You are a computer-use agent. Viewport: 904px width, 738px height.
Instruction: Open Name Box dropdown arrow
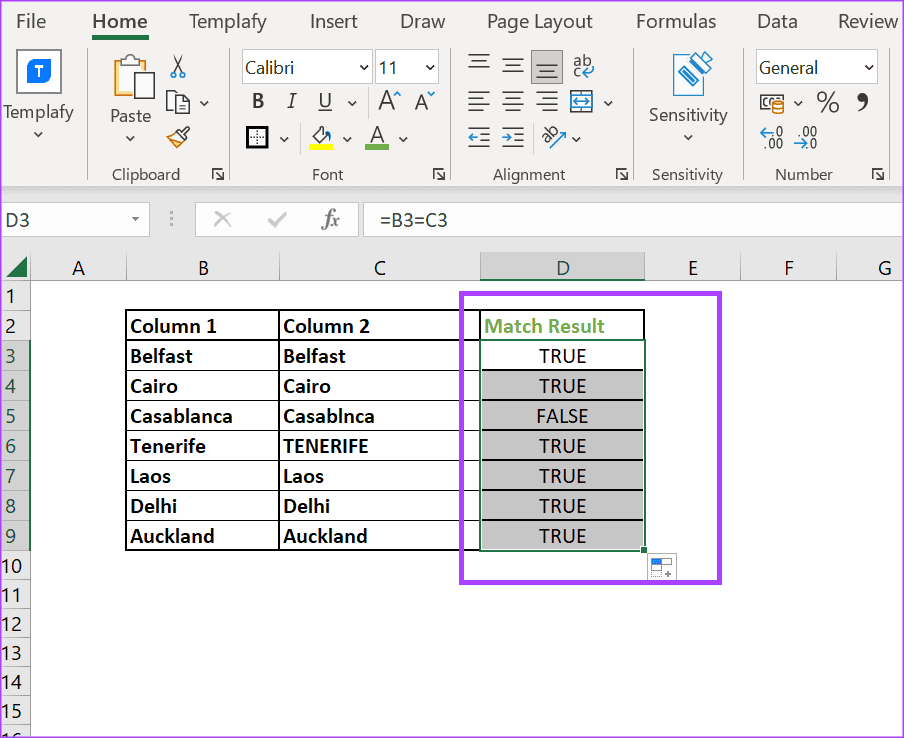click(x=135, y=219)
